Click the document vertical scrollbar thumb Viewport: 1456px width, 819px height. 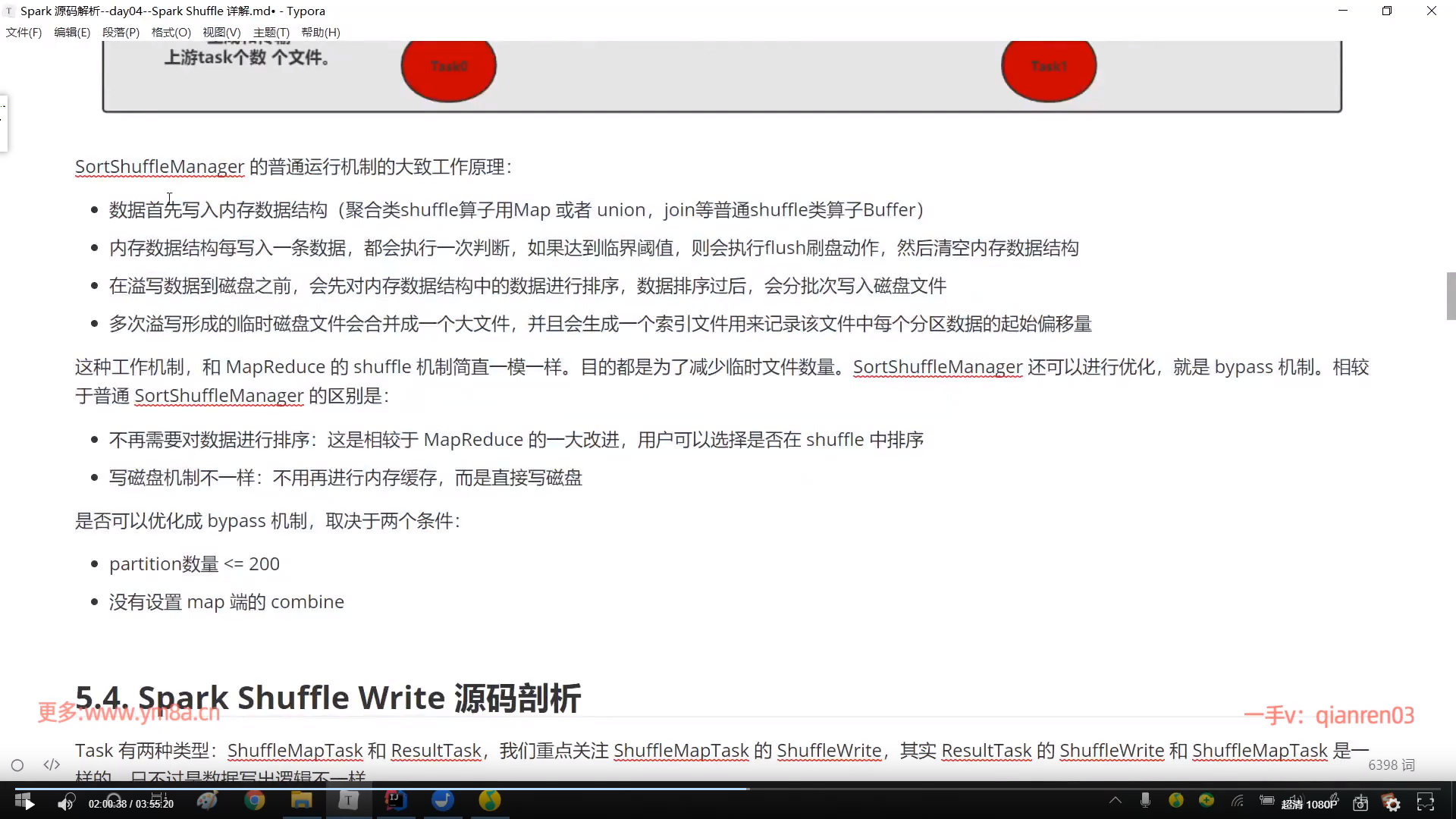coord(1451,296)
